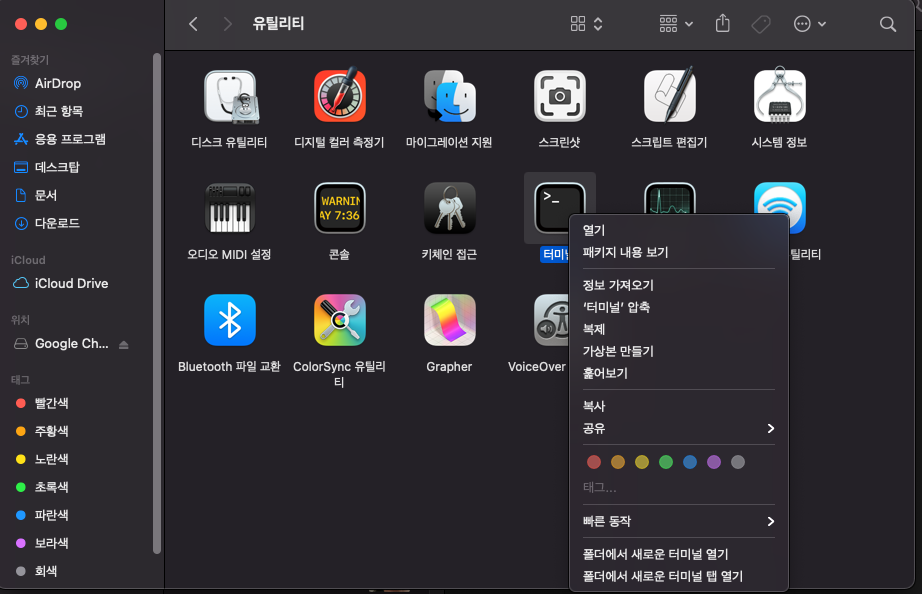The image size is (922, 594).
Task: Select the Bluetooth 파일 교환 icon
Action: [230, 320]
